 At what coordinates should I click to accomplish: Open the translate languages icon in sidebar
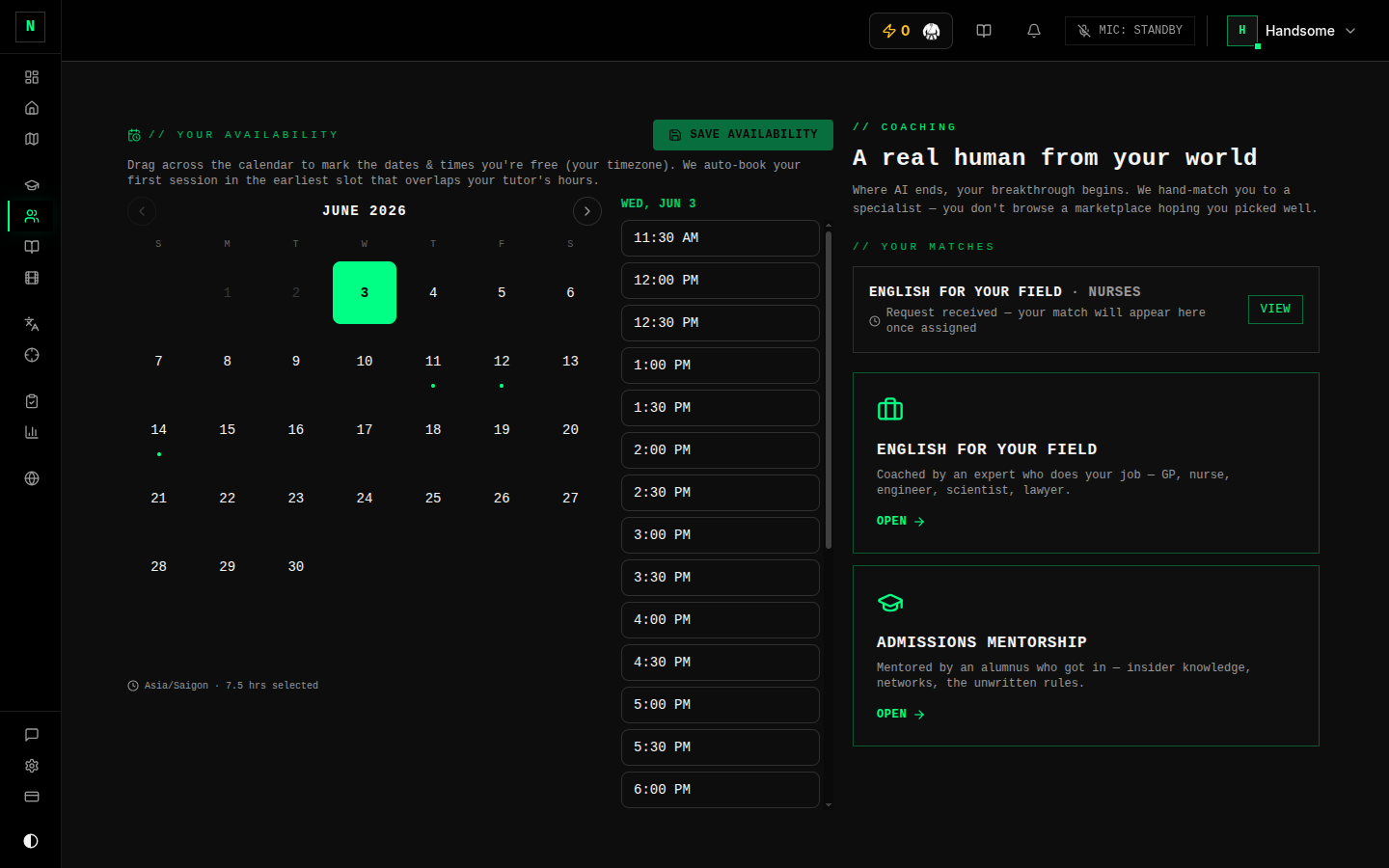point(32,324)
